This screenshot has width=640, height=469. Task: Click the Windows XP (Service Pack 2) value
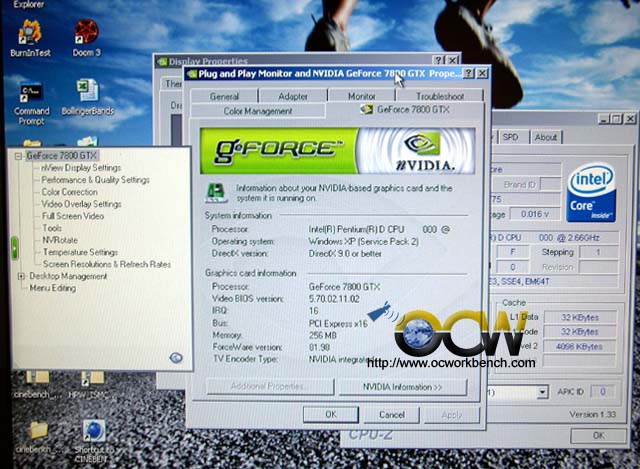[363, 242]
